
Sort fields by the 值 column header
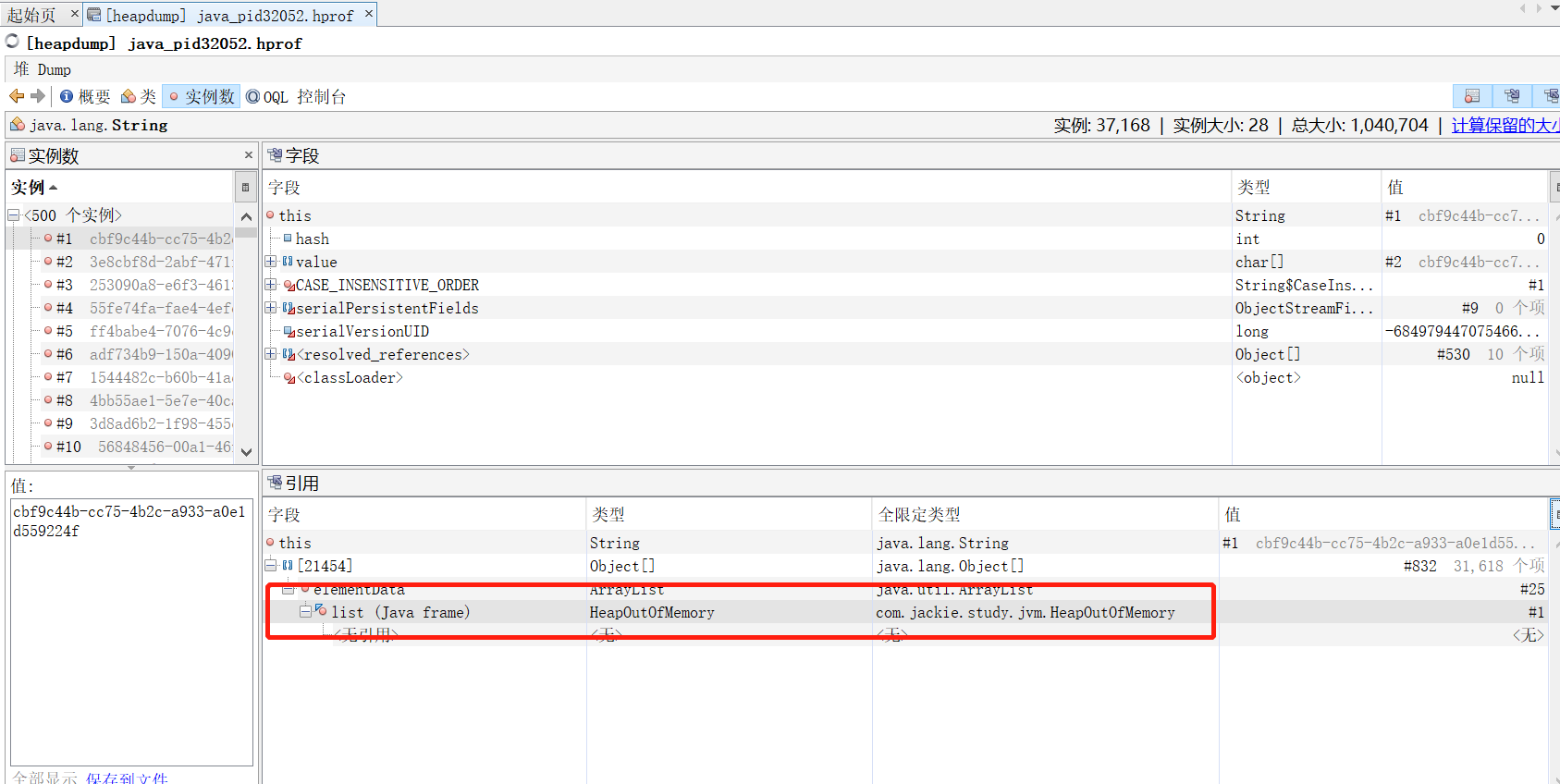(x=1465, y=187)
